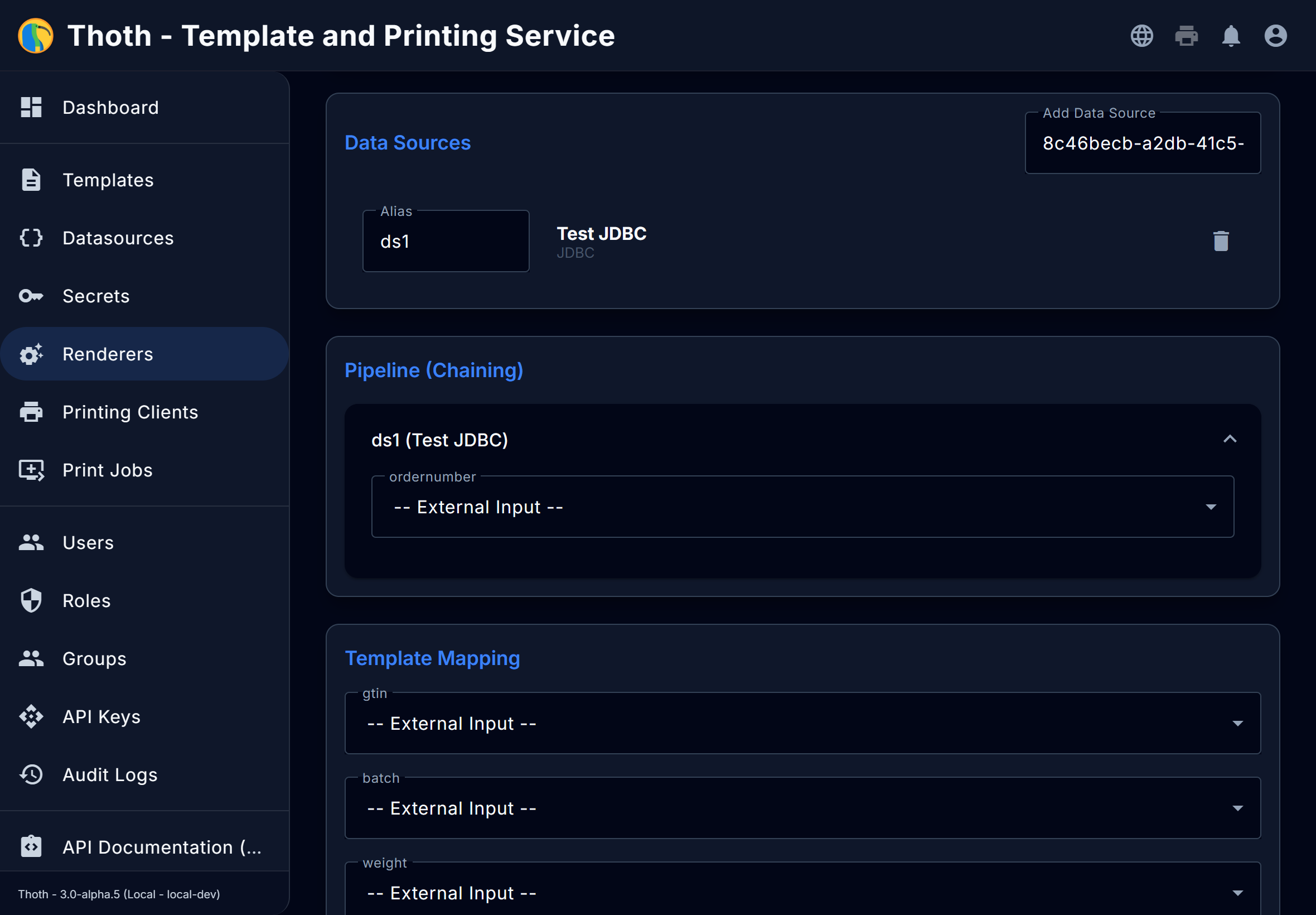Open API Documentation link

coord(144,846)
